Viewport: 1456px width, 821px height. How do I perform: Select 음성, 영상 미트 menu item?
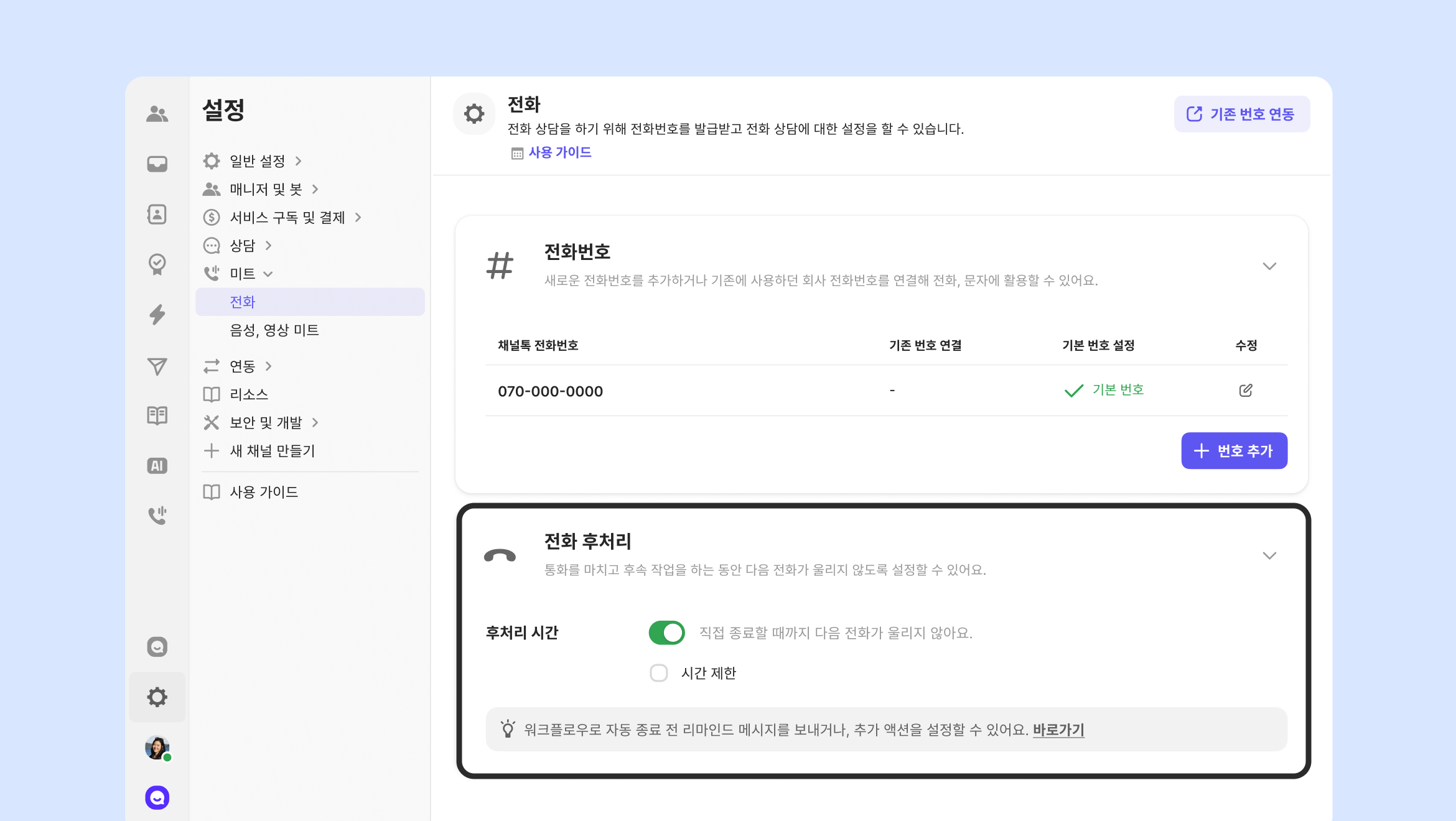coord(274,330)
